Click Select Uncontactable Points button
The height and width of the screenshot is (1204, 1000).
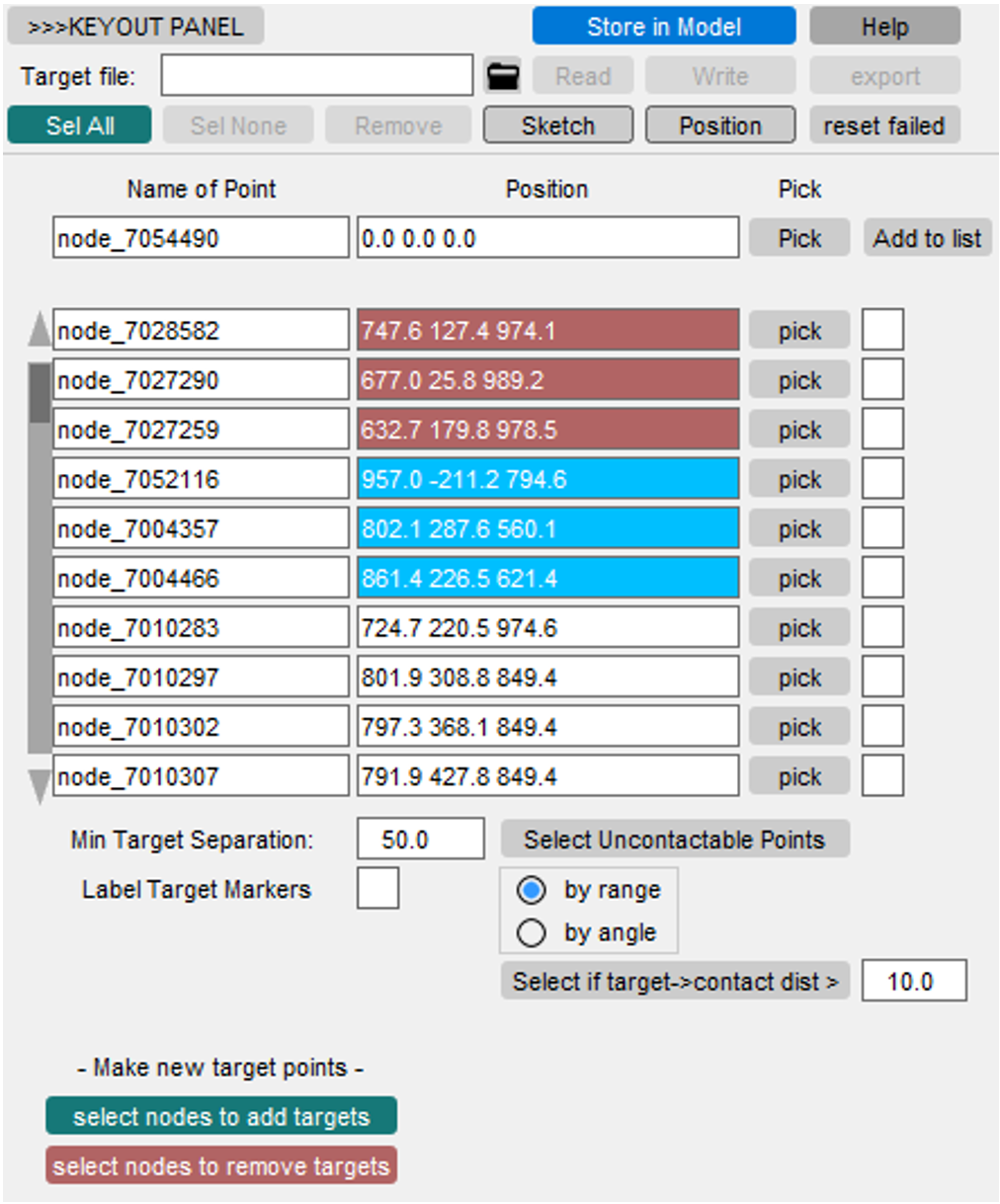[675, 839]
